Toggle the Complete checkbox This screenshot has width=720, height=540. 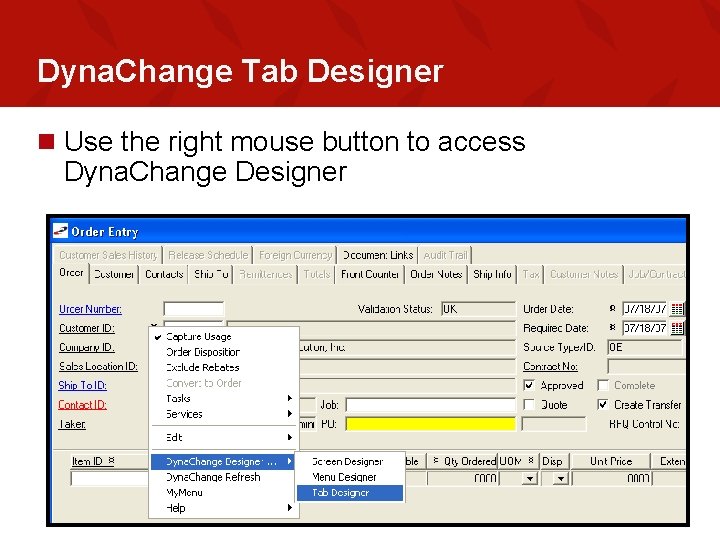[603, 385]
